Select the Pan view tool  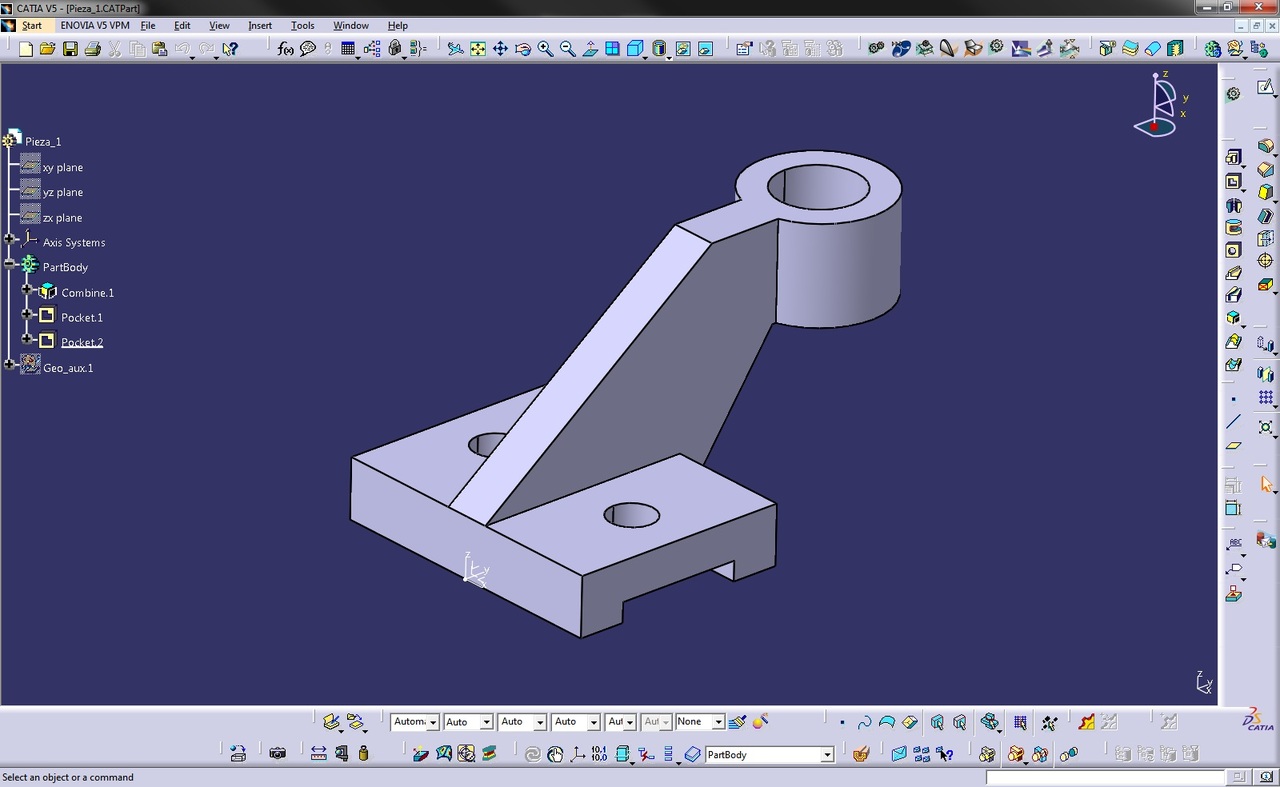pyautogui.click(x=500, y=48)
